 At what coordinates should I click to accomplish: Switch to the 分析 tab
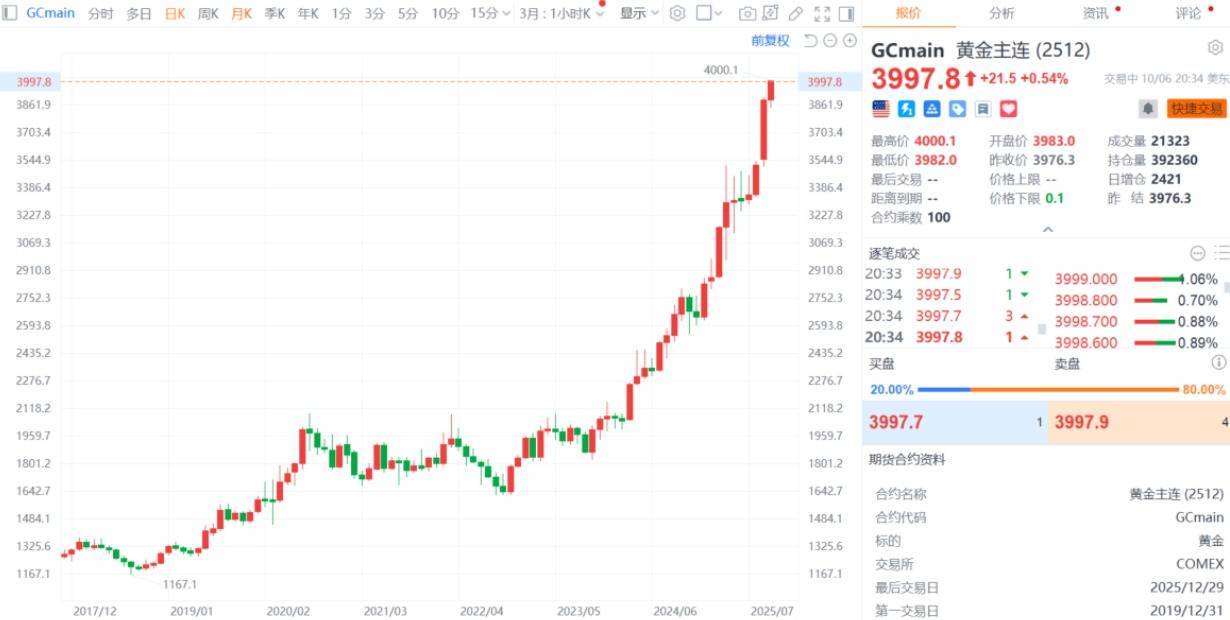[1001, 14]
